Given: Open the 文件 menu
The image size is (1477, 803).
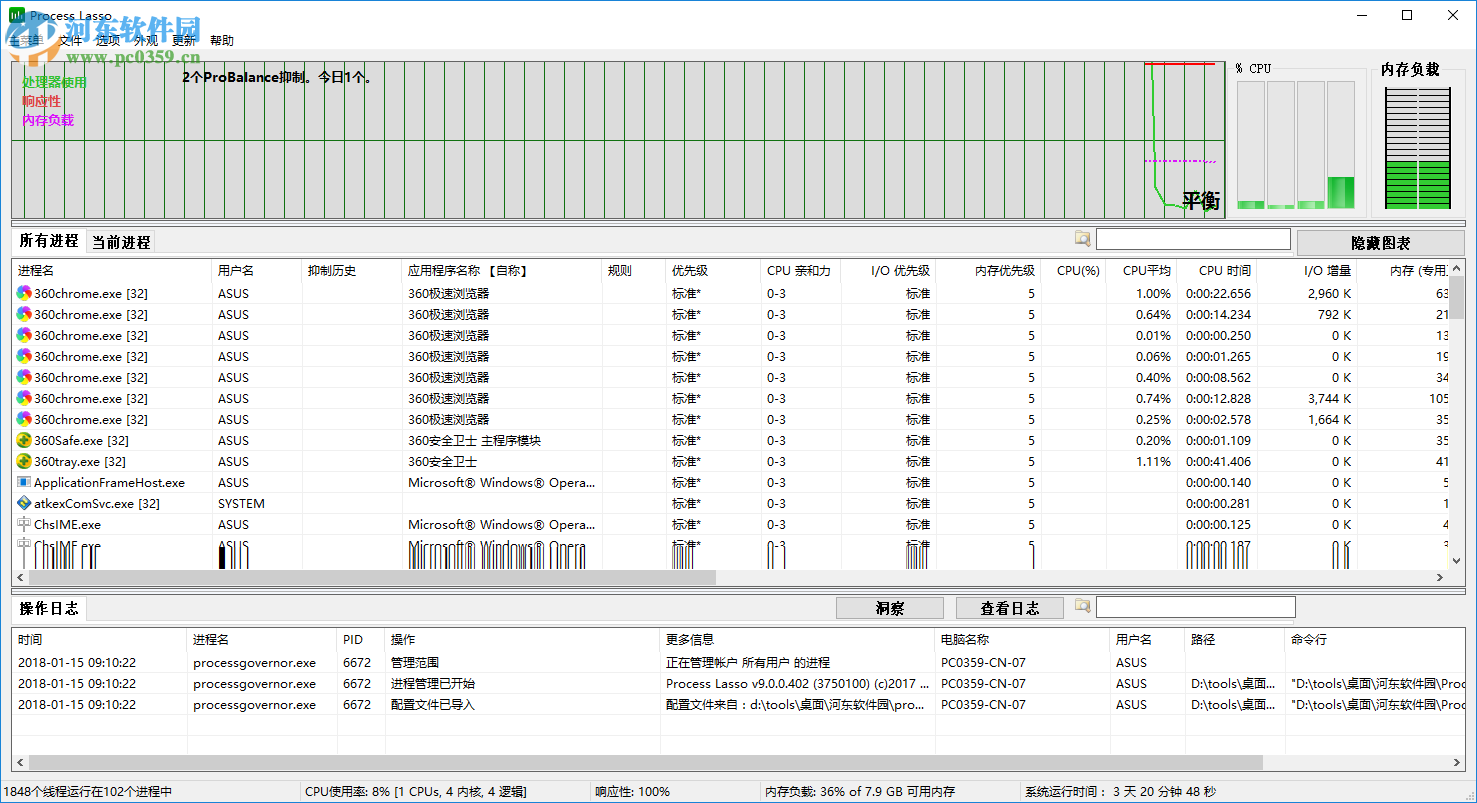Looking at the screenshot, I should pyautogui.click(x=70, y=41).
